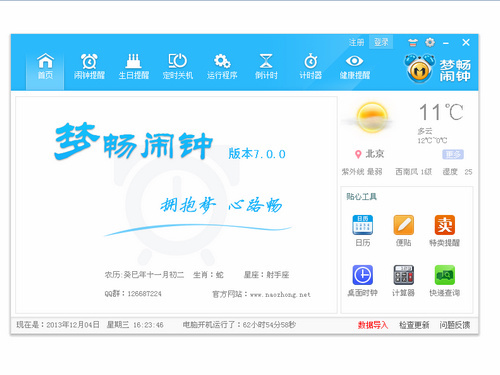The height and width of the screenshot is (375, 500).
Task: Close the 梦畅闹钟 window
Action: (466, 42)
